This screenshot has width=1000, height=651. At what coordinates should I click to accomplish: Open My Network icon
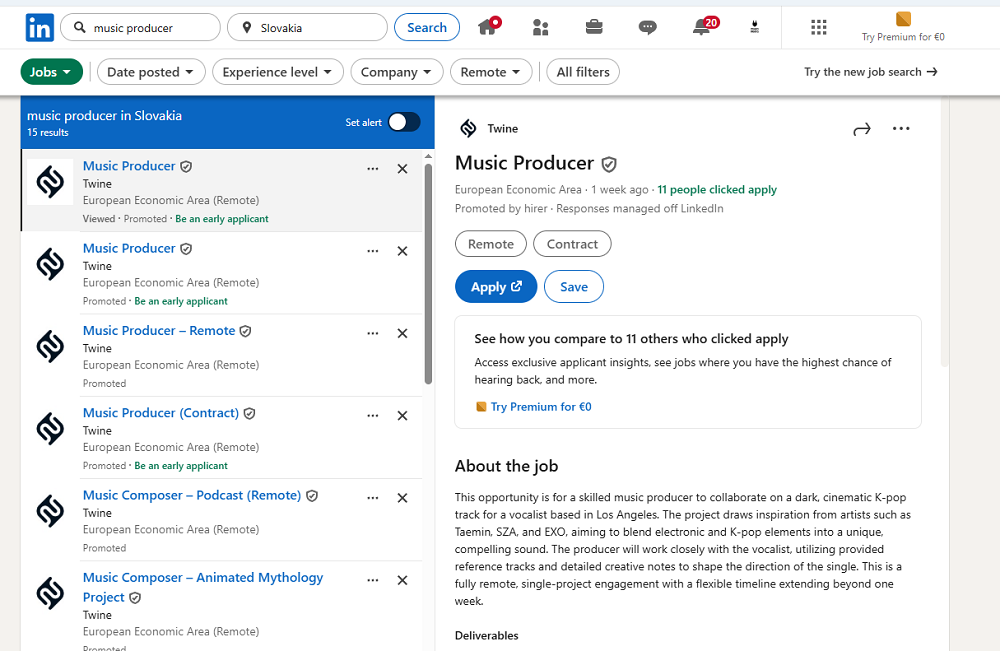click(x=540, y=27)
